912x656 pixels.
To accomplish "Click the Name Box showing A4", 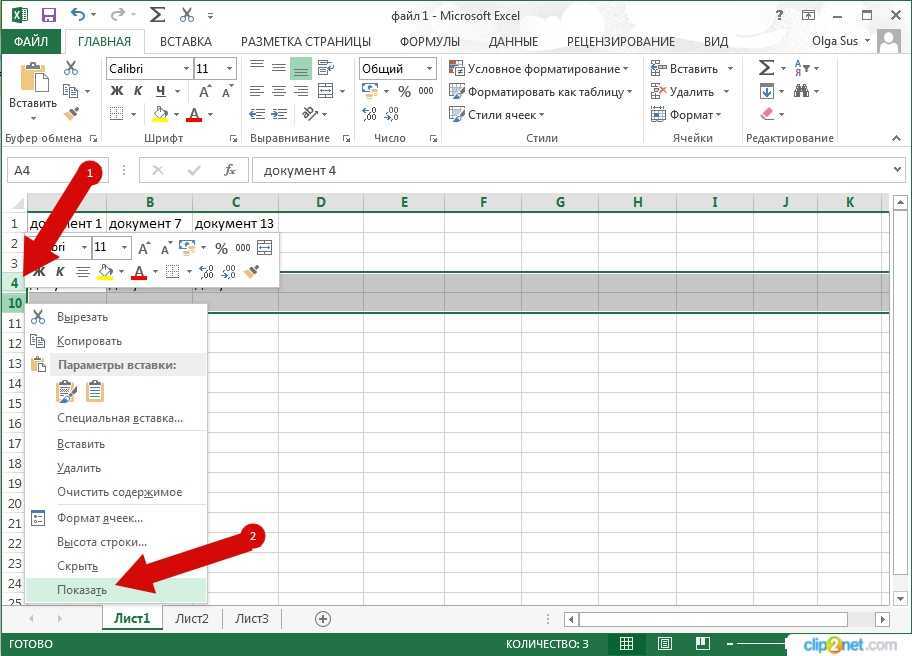I will [x=56, y=170].
